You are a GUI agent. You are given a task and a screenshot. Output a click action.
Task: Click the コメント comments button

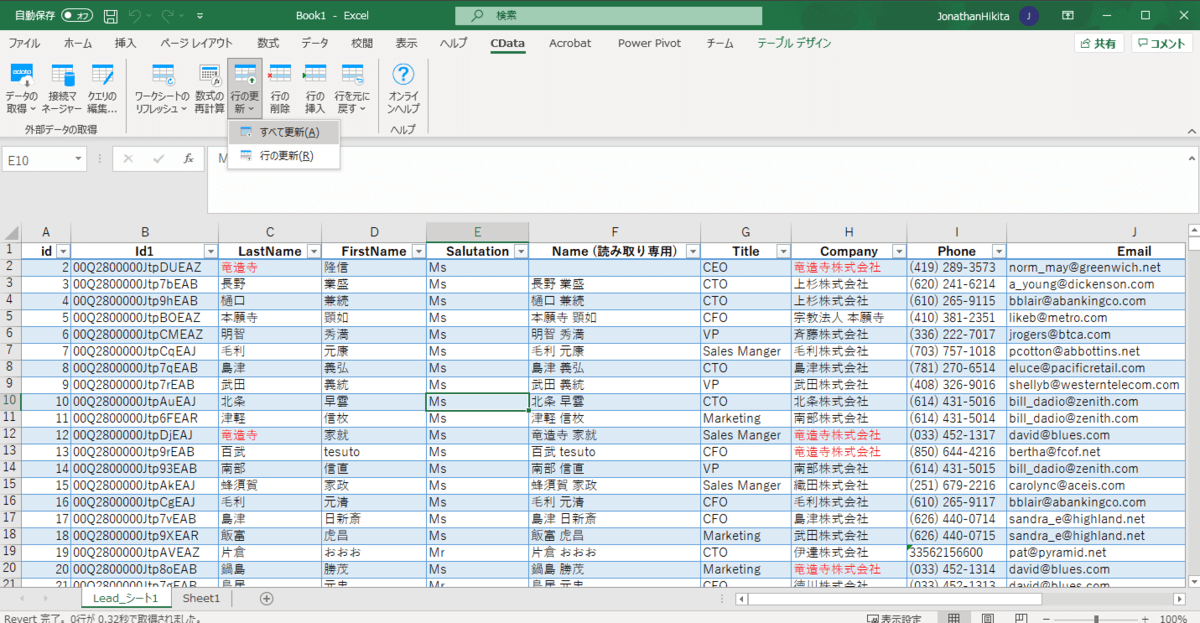(x=1160, y=43)
